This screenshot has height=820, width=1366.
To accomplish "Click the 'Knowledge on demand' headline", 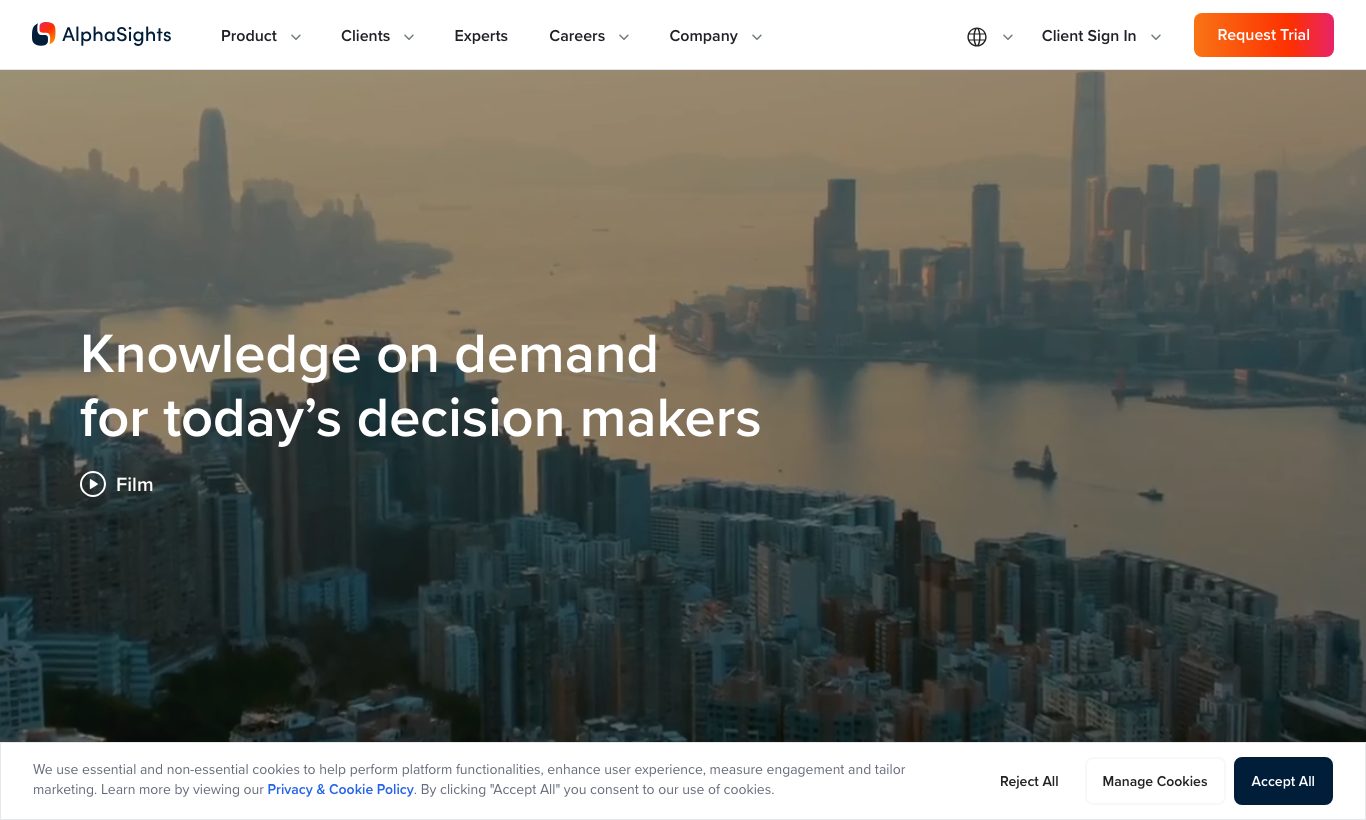I will 369,354.
